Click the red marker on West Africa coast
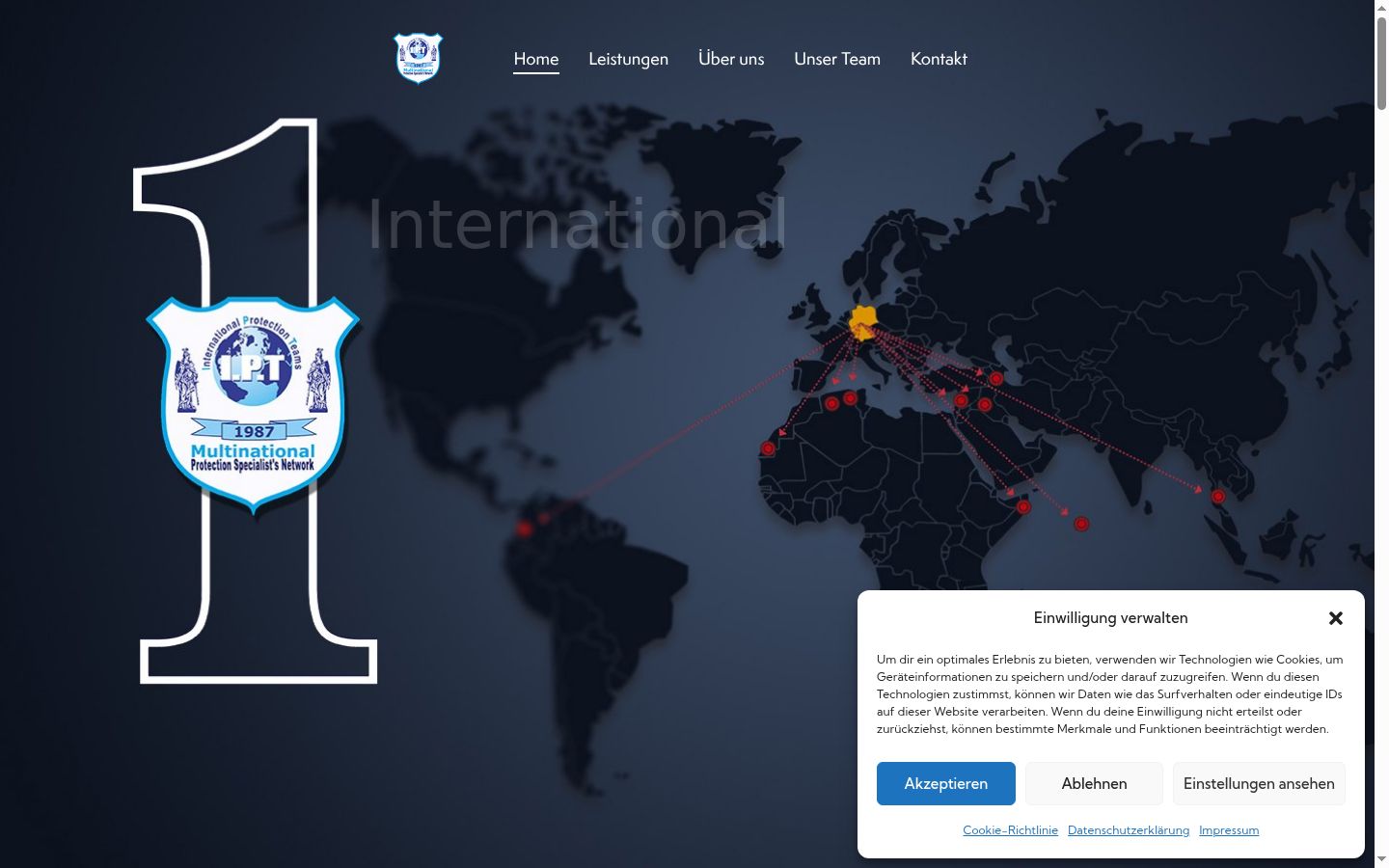Image resolution: width=1389 pixels, height=868 pixels. [x=768, y=448]
